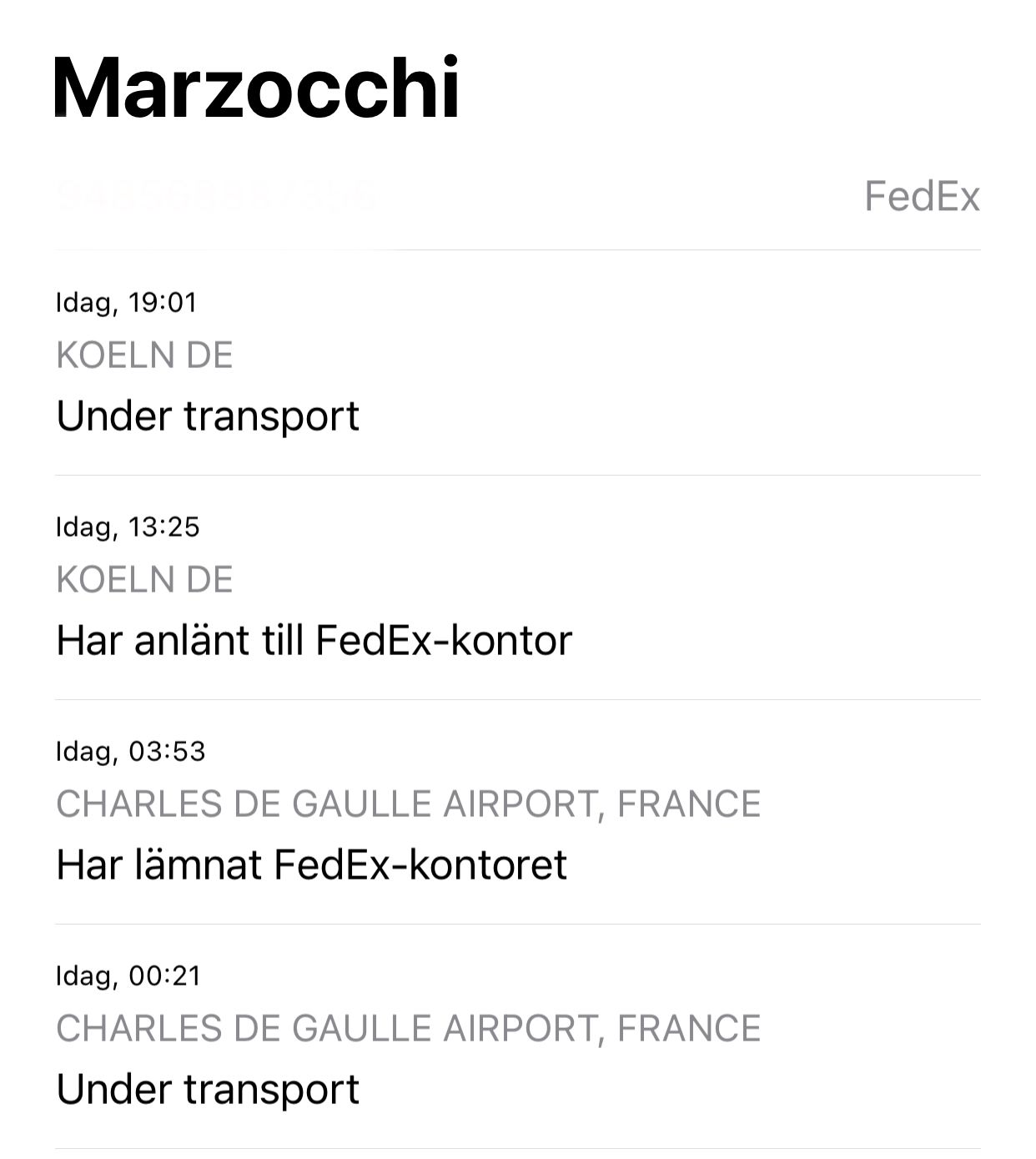Screen dimensions: 1036x1159
Task: Open the Under transport status from 19:01
Action: tap(208, 416)
